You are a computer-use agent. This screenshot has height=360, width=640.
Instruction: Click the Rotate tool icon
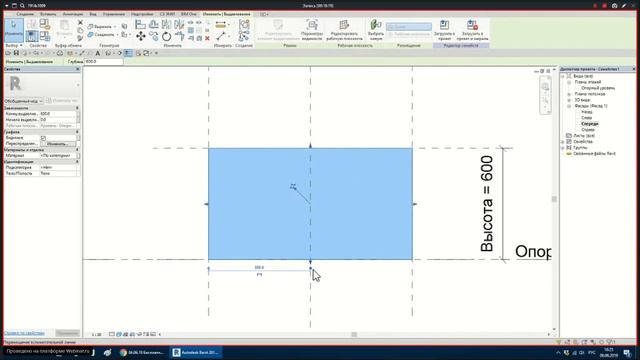[x=167, y=36]
